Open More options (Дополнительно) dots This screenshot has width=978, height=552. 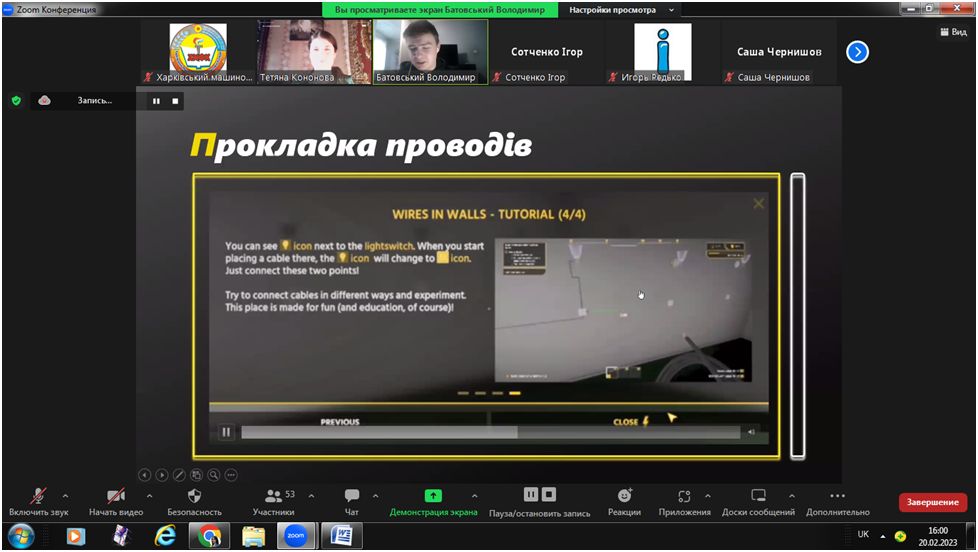[838, 496]
